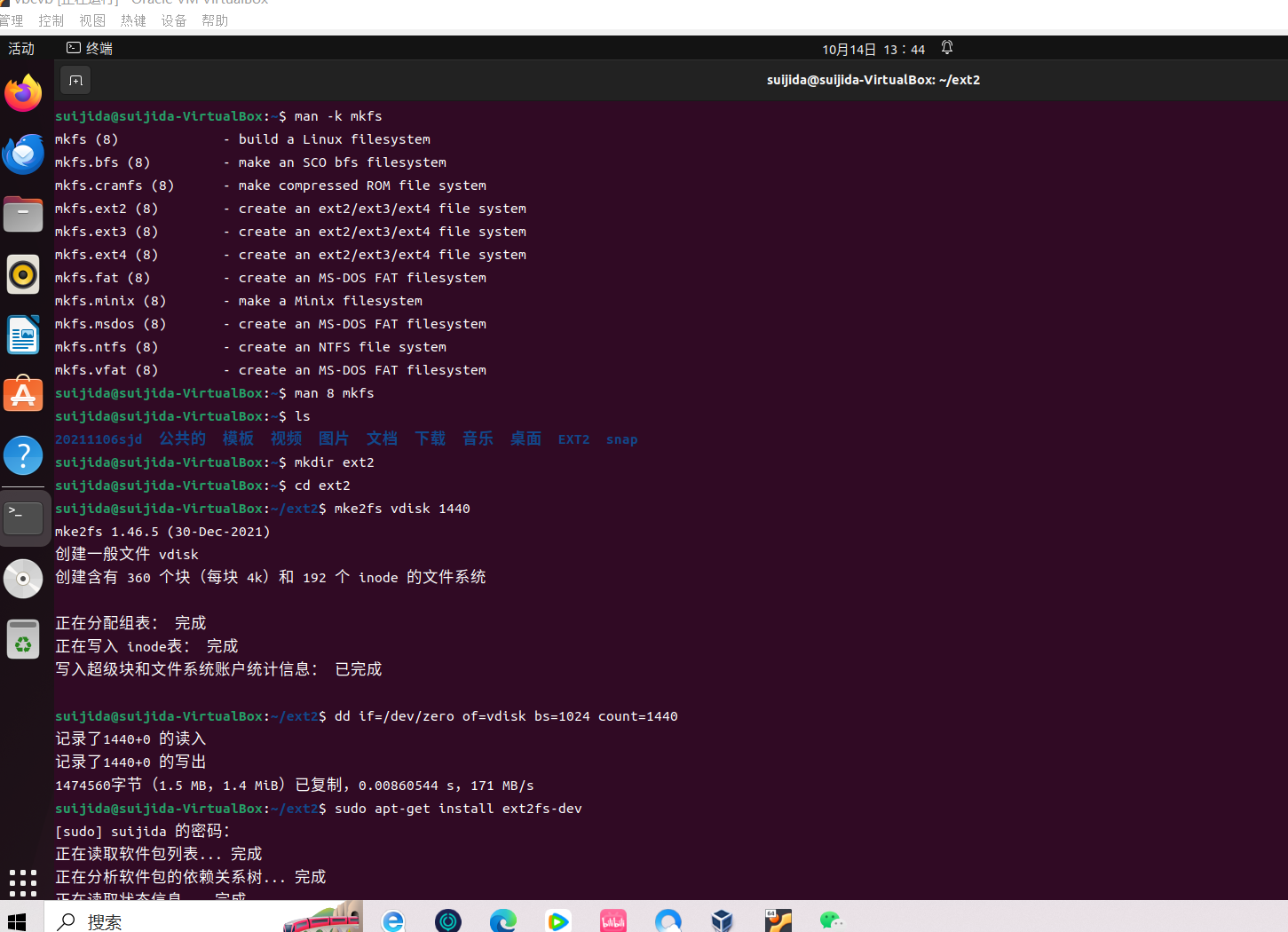Select the Terminal icon in the dock

point(23,518)
